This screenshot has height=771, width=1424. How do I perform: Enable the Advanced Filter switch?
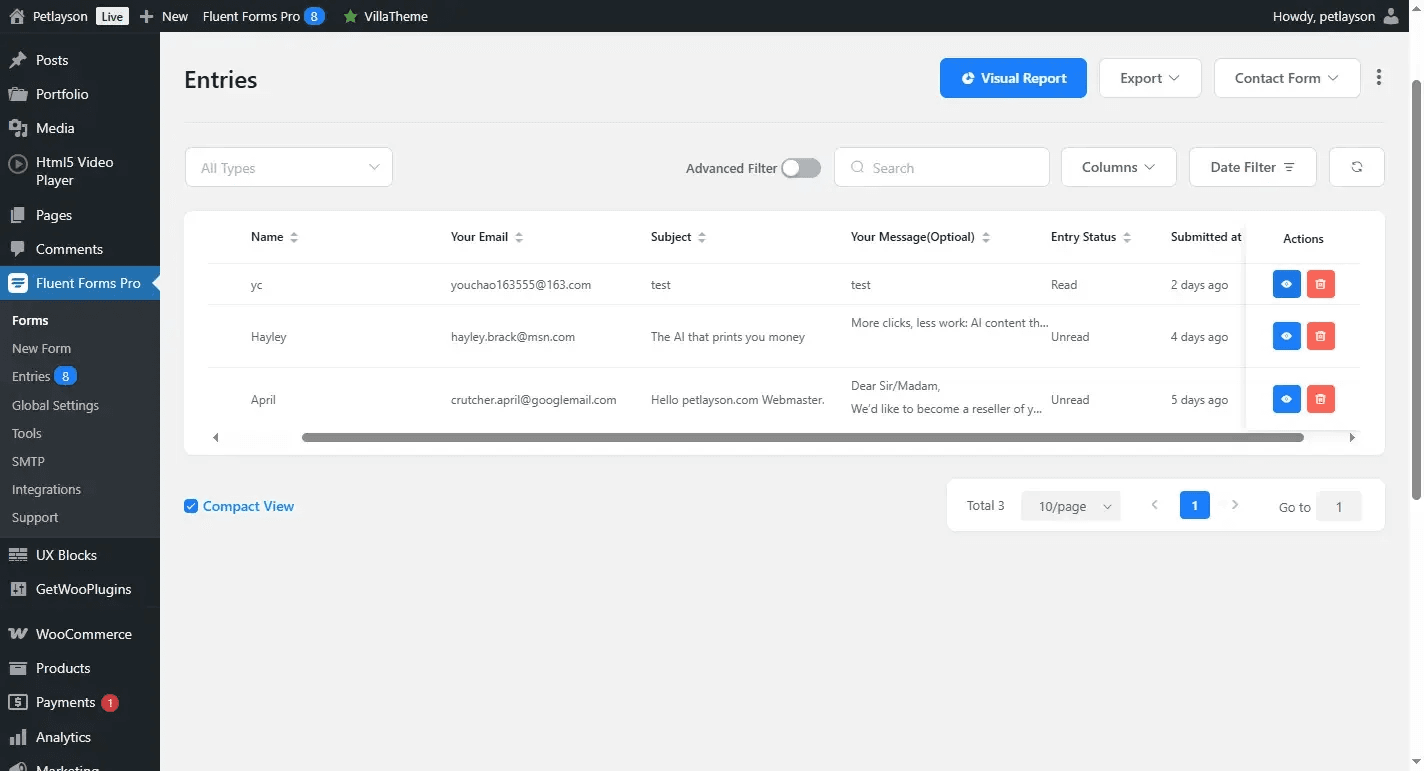[x=800, y=168]
